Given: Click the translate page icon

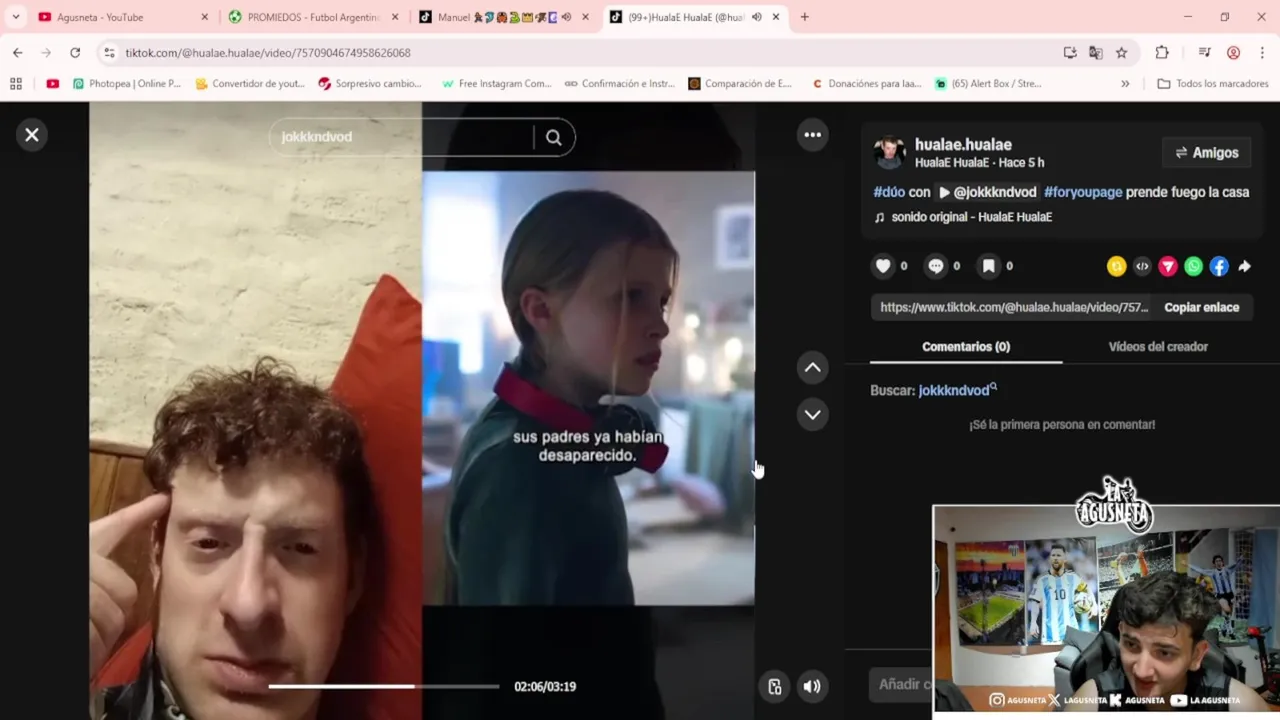Looking at the screenshot, I should [1096, 53].
